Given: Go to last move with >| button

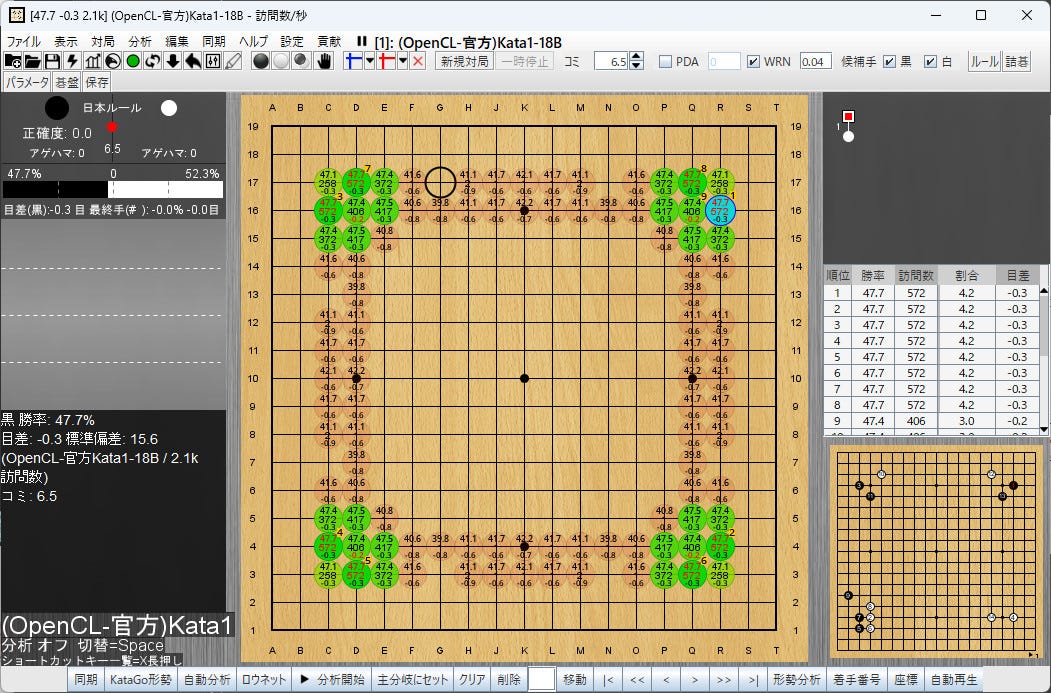Looking at the screenshot, I should (753, 680).
